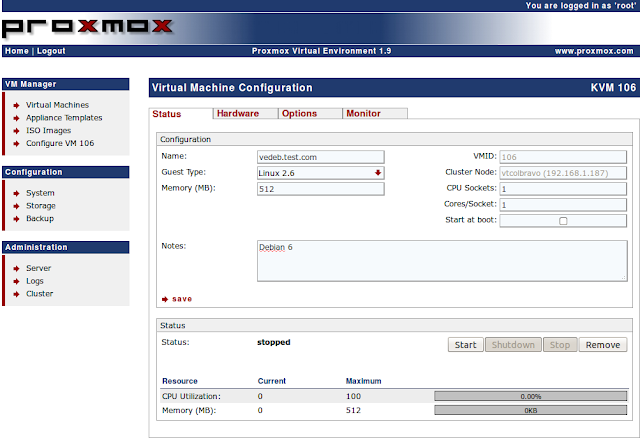This screenshot has height=438, width=640.
Task: Click the CPU Sockets input field
Action: coord(563,189)
